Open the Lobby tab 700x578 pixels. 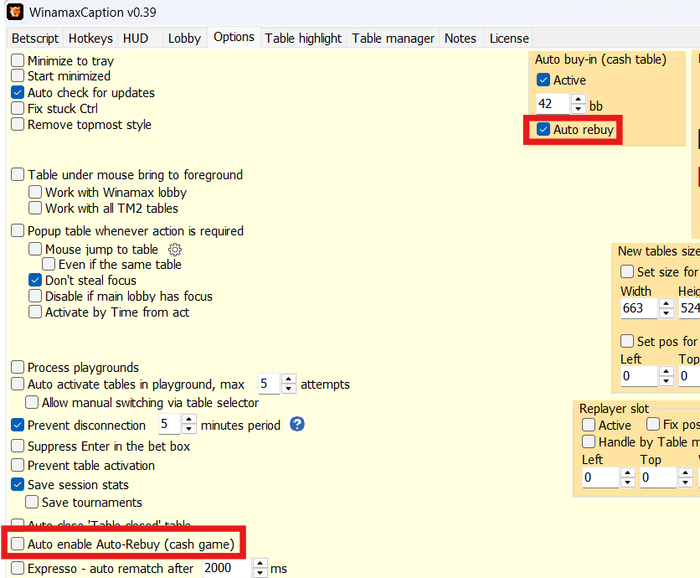pos(184,38)
